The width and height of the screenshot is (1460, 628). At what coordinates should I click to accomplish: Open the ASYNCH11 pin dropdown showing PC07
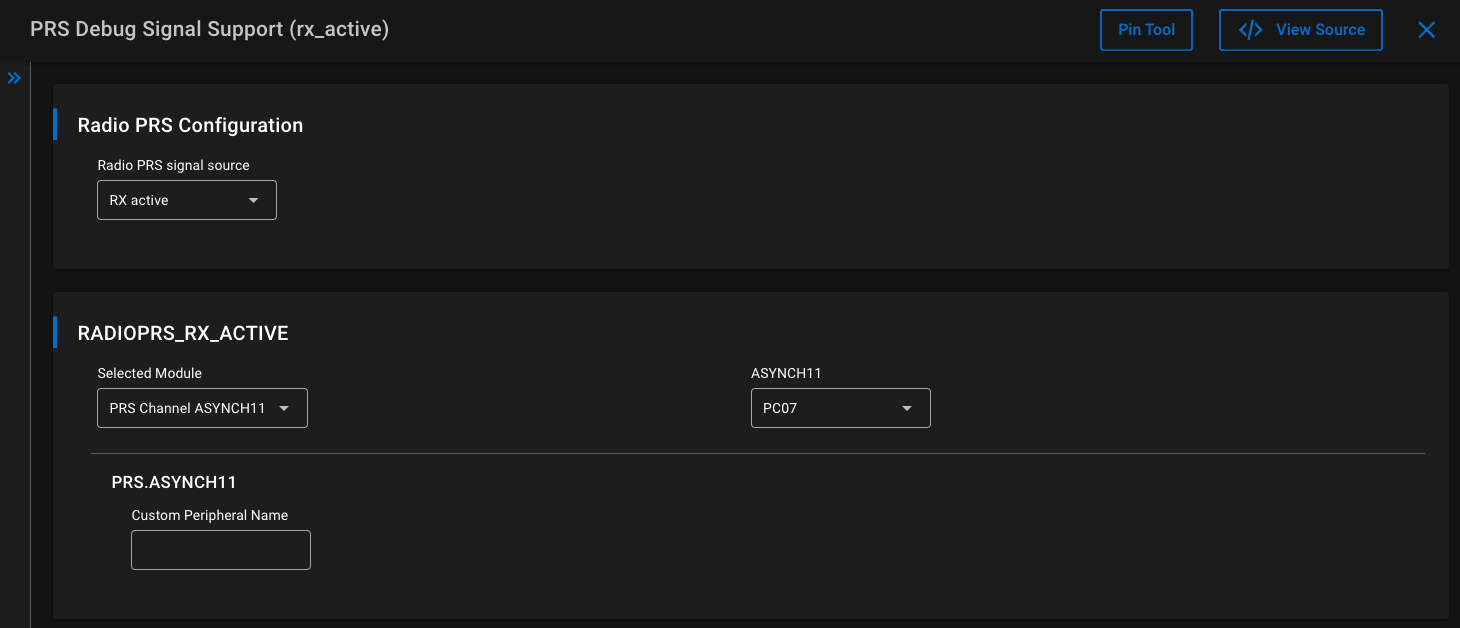pyautogui.click(x=840, y=408)
